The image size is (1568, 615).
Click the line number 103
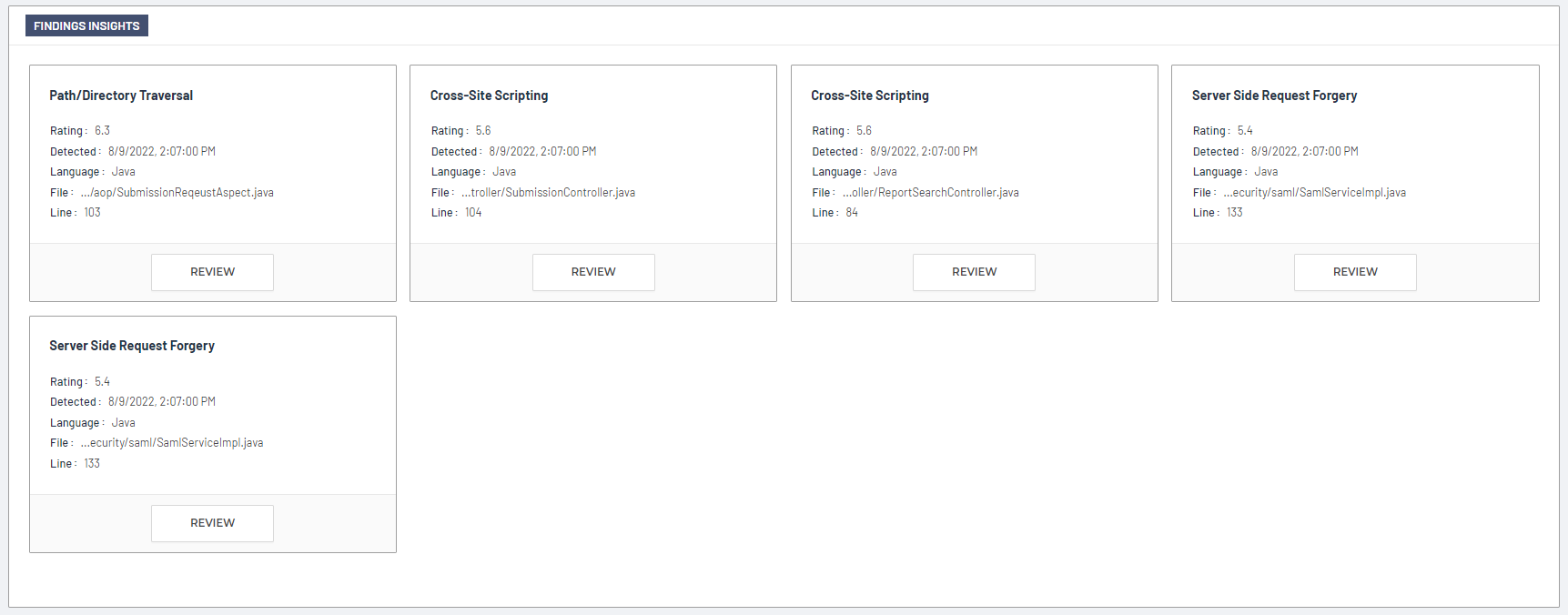pyautogui.click(x=92, y=213)
